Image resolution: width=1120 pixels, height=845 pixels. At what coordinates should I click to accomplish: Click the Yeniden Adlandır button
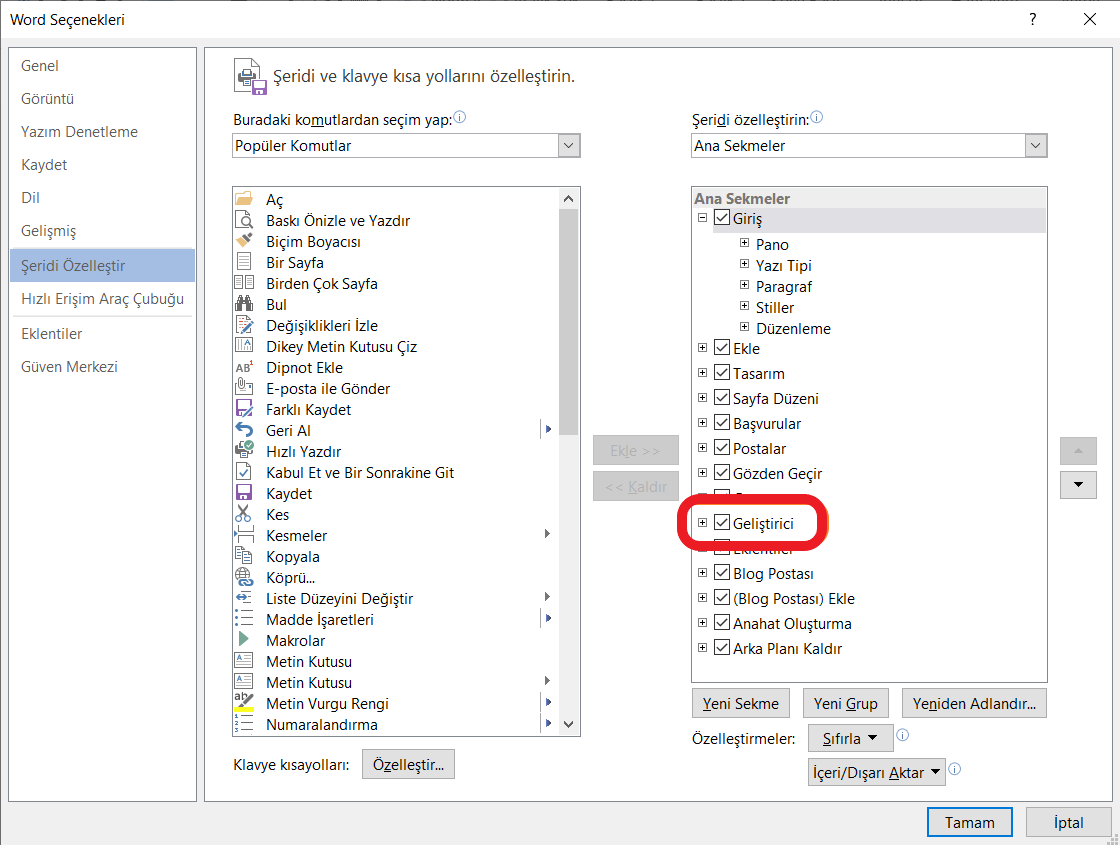click(x=974, y=704)
